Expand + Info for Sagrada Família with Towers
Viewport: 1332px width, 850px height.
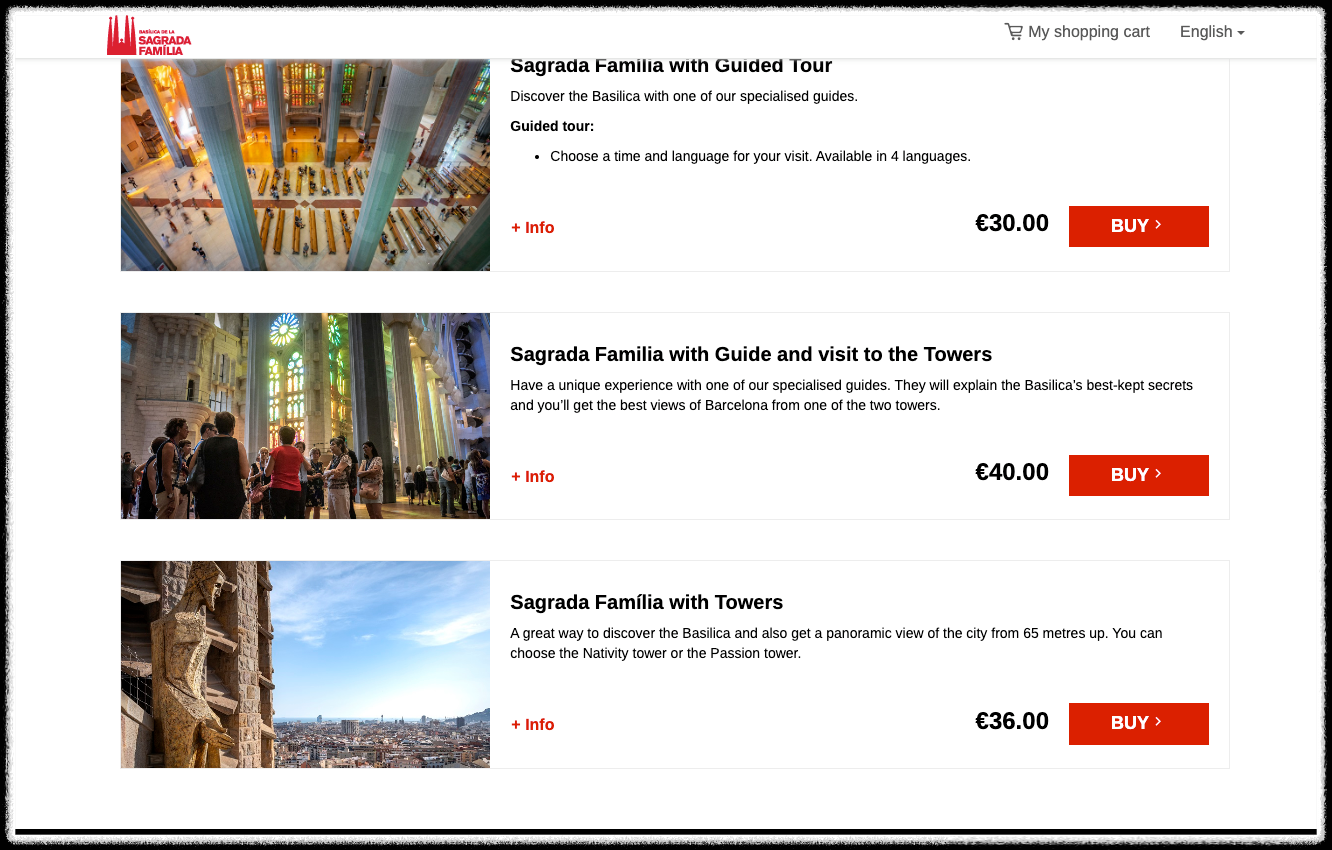533,725
